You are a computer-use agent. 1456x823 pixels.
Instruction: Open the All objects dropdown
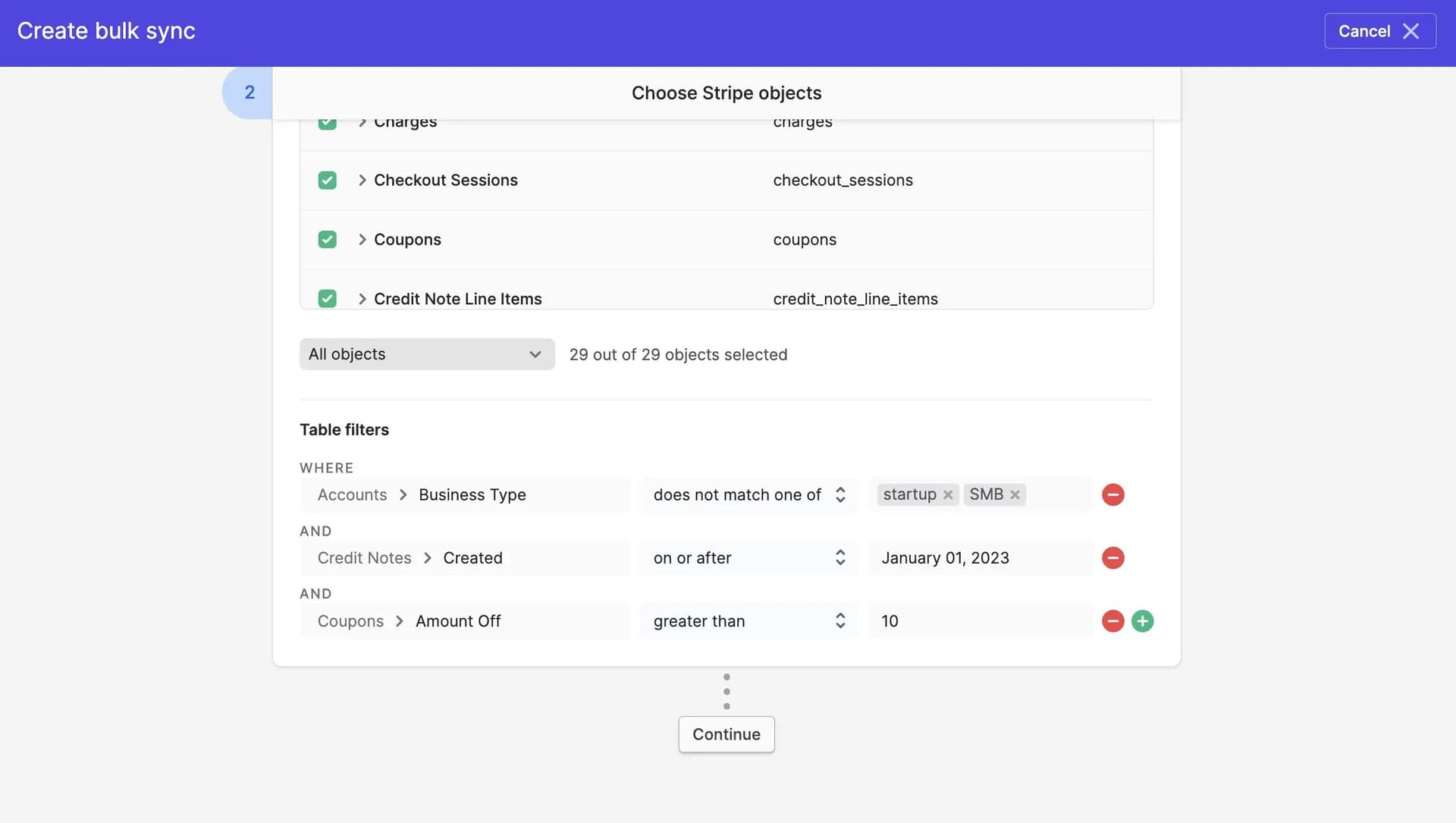pos(426,354)
